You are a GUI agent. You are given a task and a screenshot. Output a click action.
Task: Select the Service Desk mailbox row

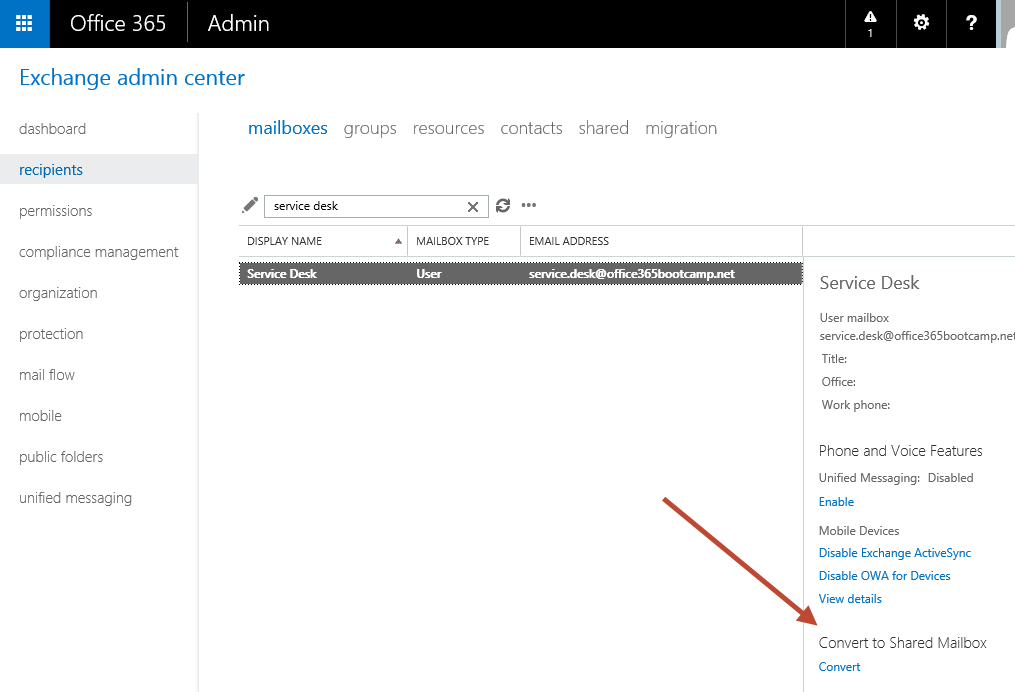520,274
